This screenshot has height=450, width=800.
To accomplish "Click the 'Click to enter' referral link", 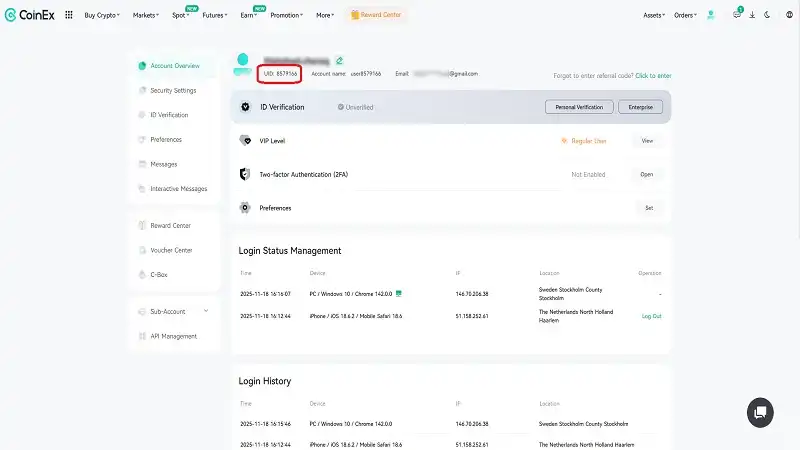I will pyautogui.click(x=653, y=76).
